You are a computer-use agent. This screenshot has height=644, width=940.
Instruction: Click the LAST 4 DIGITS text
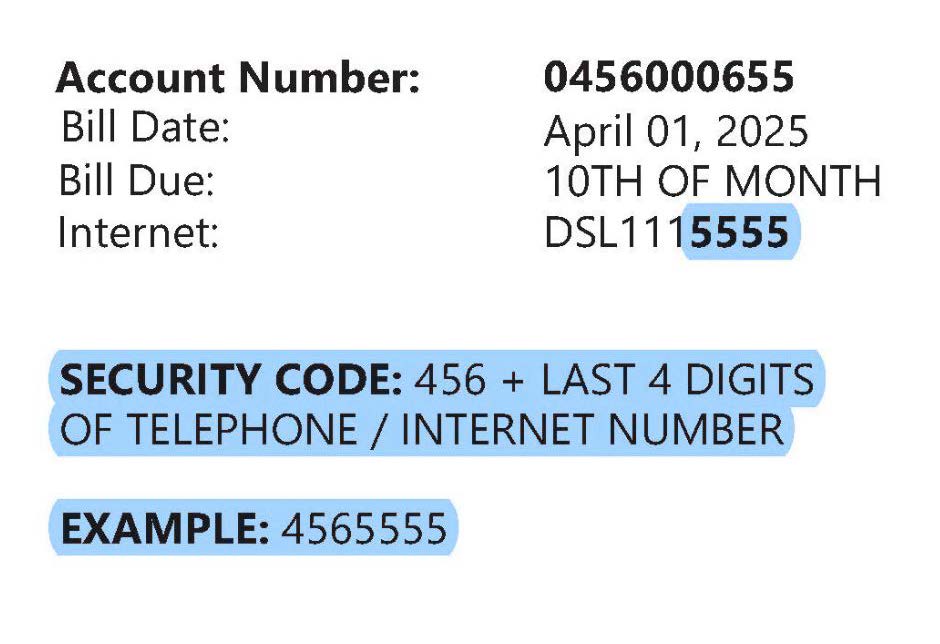tap(678, 380)
